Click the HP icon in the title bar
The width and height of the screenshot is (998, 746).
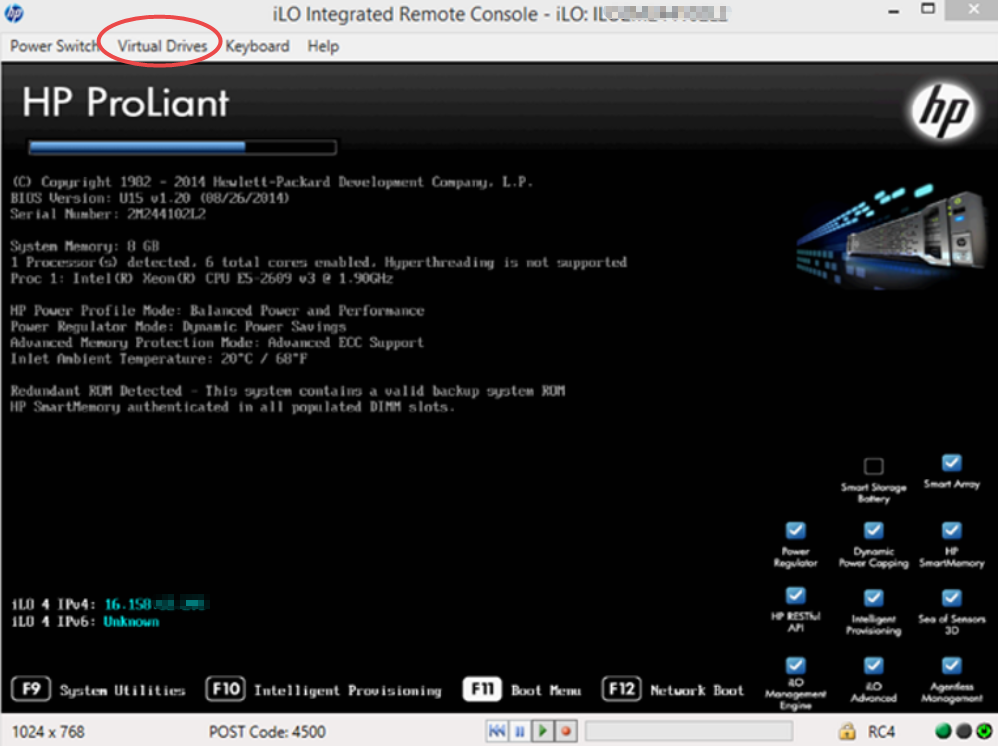14,13
